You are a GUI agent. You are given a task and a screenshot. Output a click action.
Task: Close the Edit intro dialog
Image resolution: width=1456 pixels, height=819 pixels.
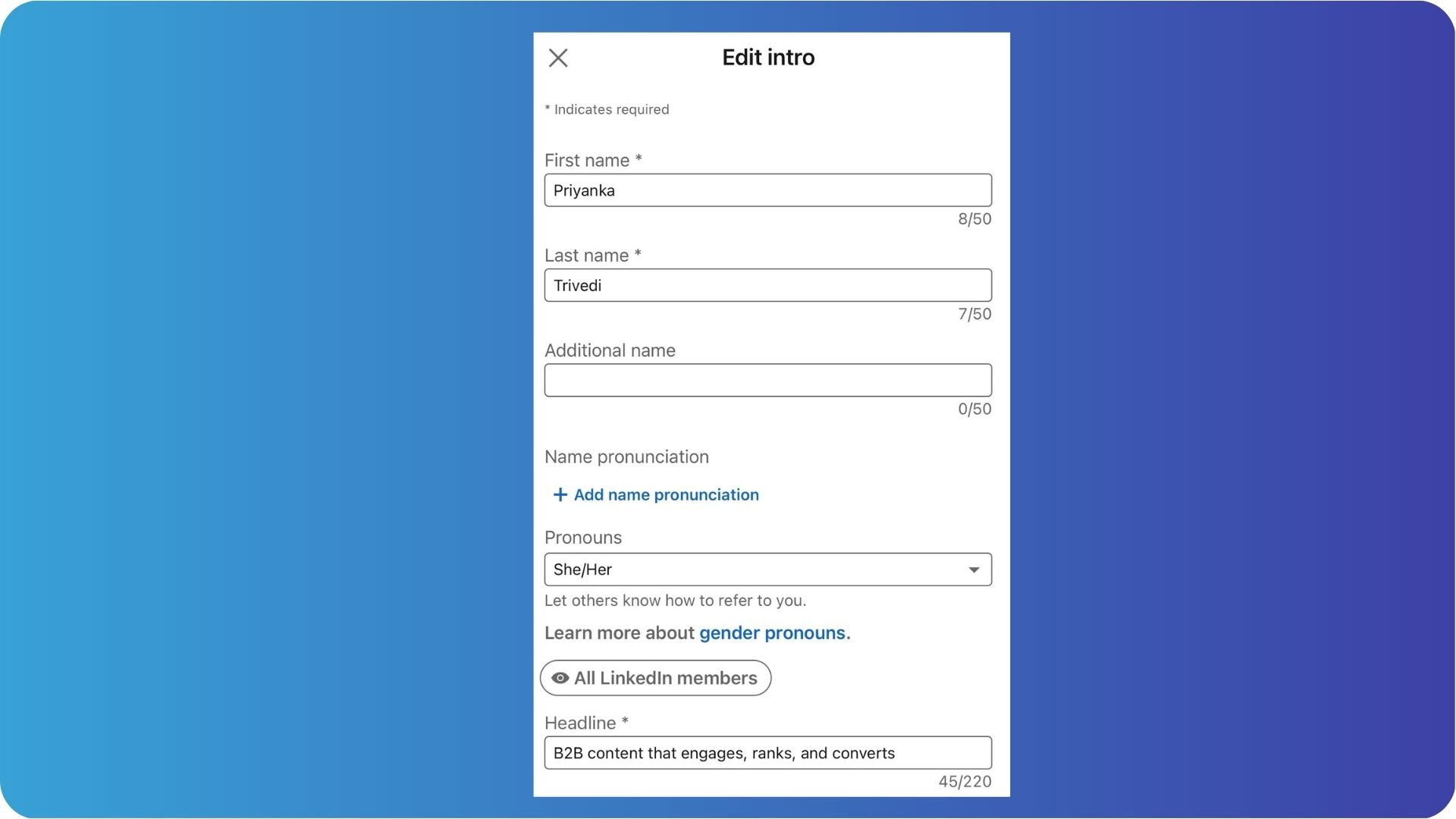[558, 58]
